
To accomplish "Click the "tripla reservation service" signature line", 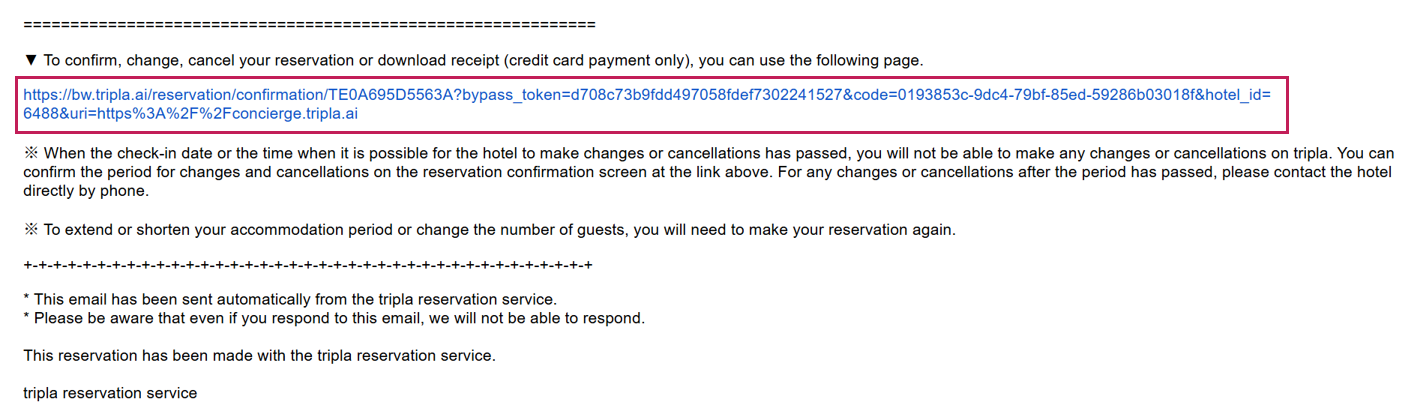I will pos(110,393).
